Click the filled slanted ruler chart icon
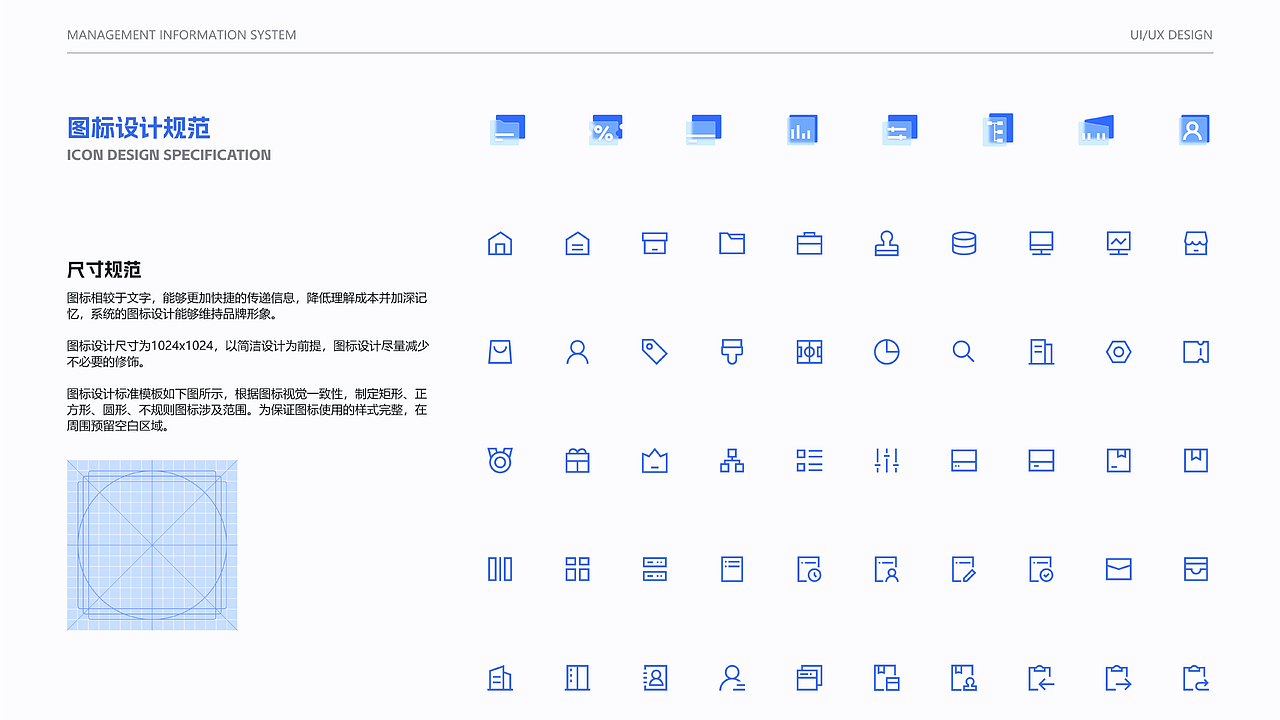 click(x=1096, y=130)
